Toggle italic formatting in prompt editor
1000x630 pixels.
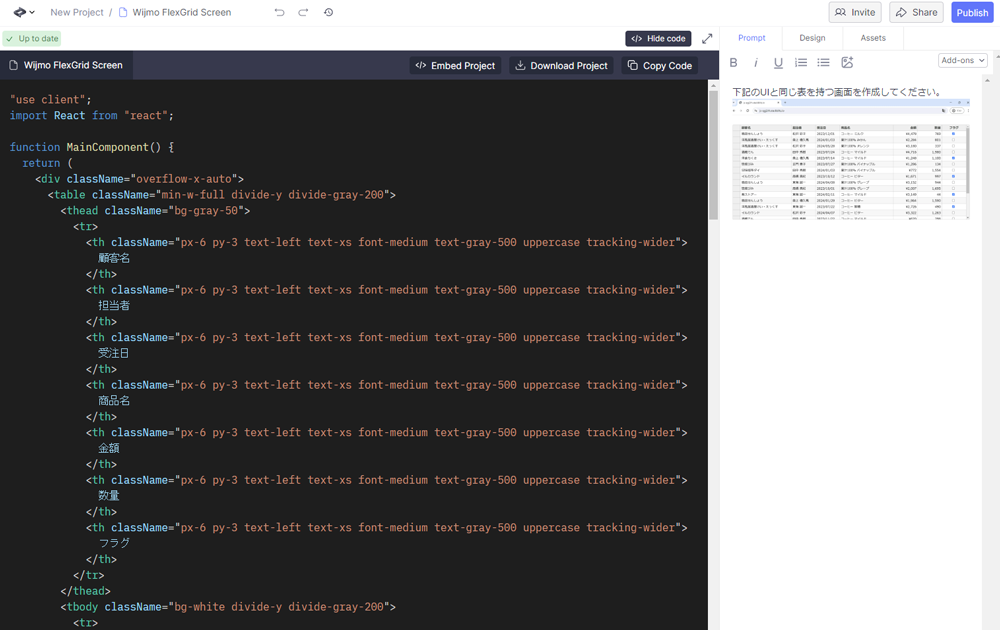[x=756, y=62]
